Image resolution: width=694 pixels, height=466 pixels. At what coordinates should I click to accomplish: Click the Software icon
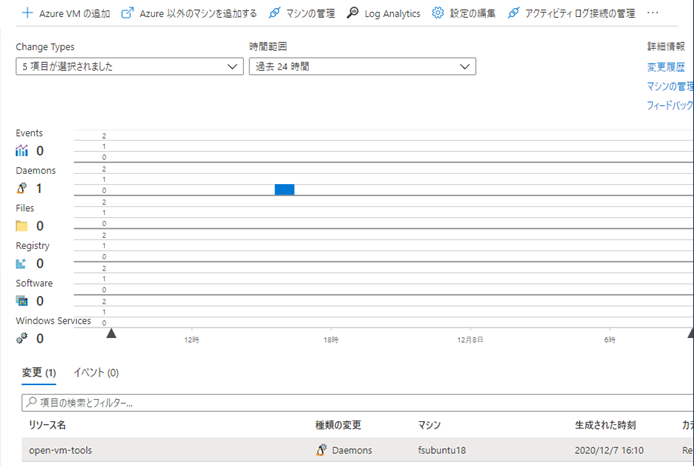click(x=22, y=301)
